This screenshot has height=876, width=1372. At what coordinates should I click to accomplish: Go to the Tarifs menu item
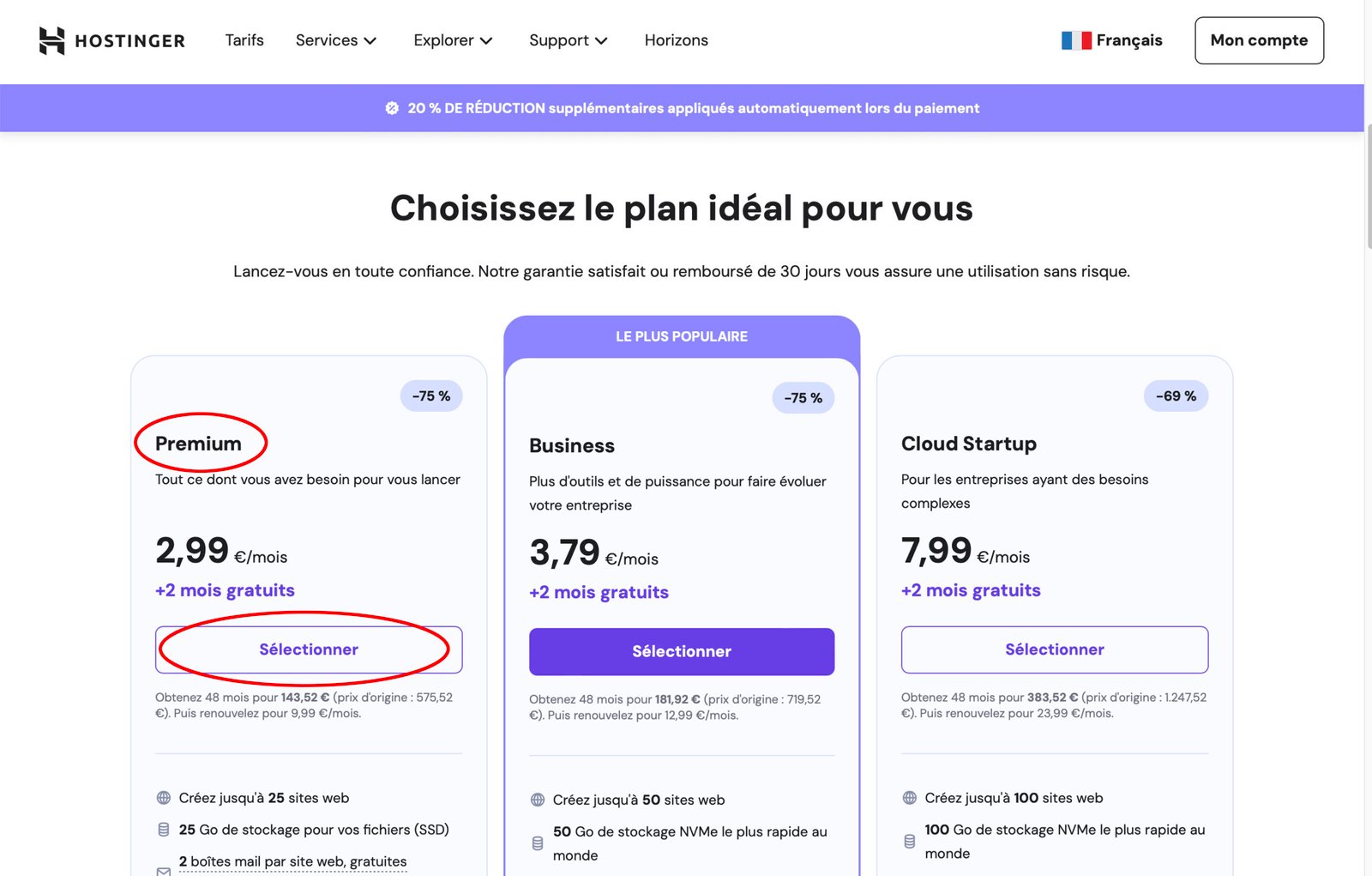244,39
